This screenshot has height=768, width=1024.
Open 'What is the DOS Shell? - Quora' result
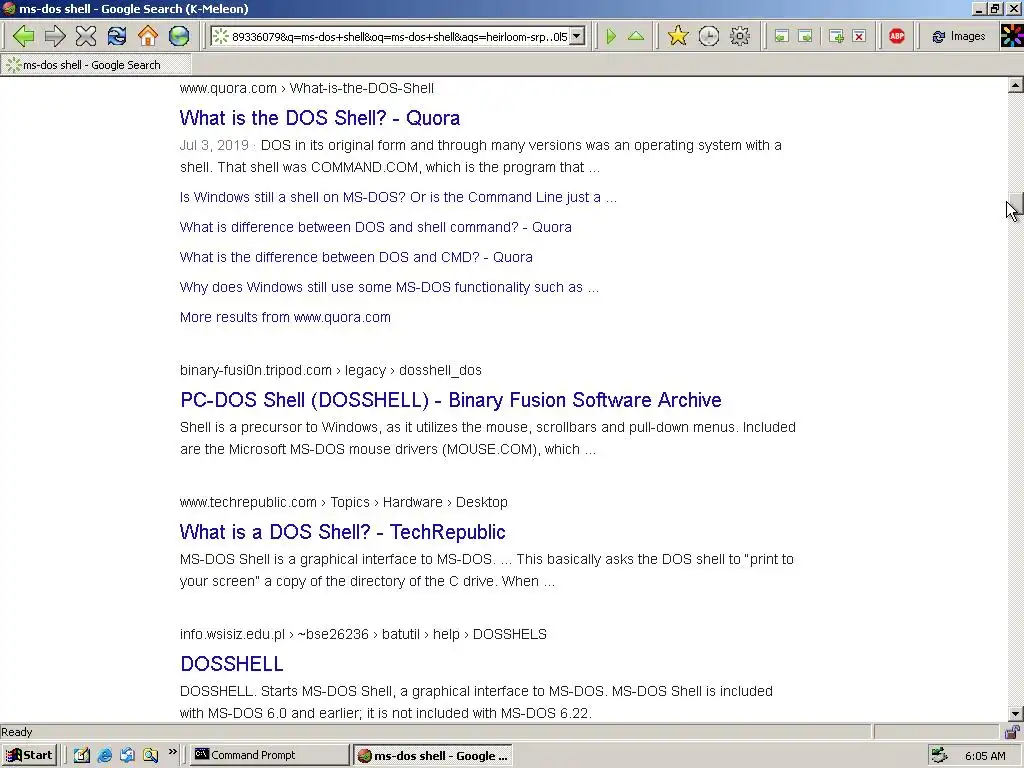coord(320,118)
